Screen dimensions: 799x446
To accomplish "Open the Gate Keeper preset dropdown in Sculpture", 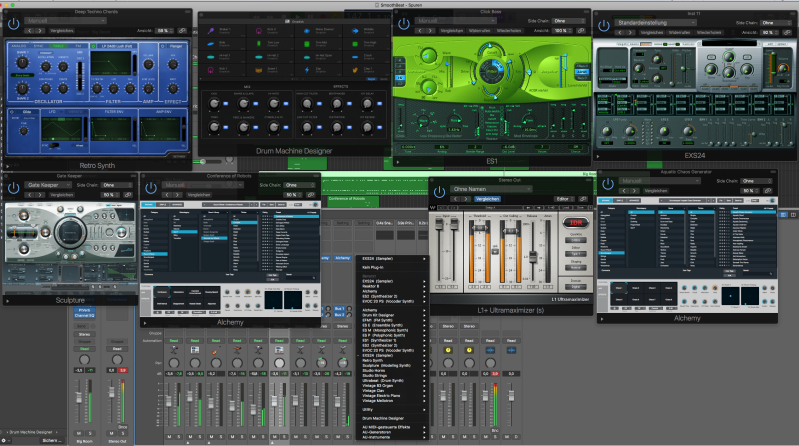I will (48, 185).
